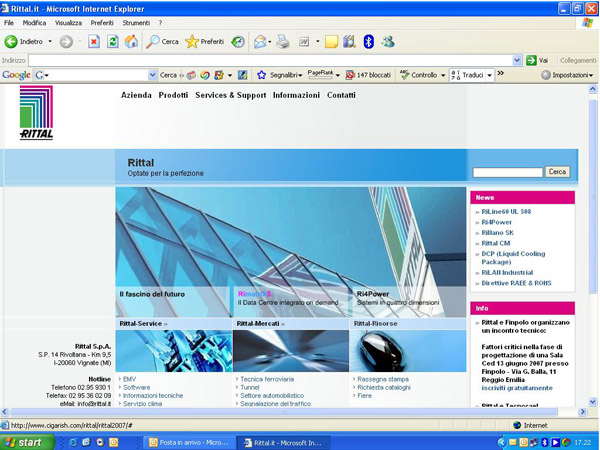This screenshot has width=600, height=450.
Task: Click the Google logo in toolbar
Action: pyautogui.click(x=16, y=75)
